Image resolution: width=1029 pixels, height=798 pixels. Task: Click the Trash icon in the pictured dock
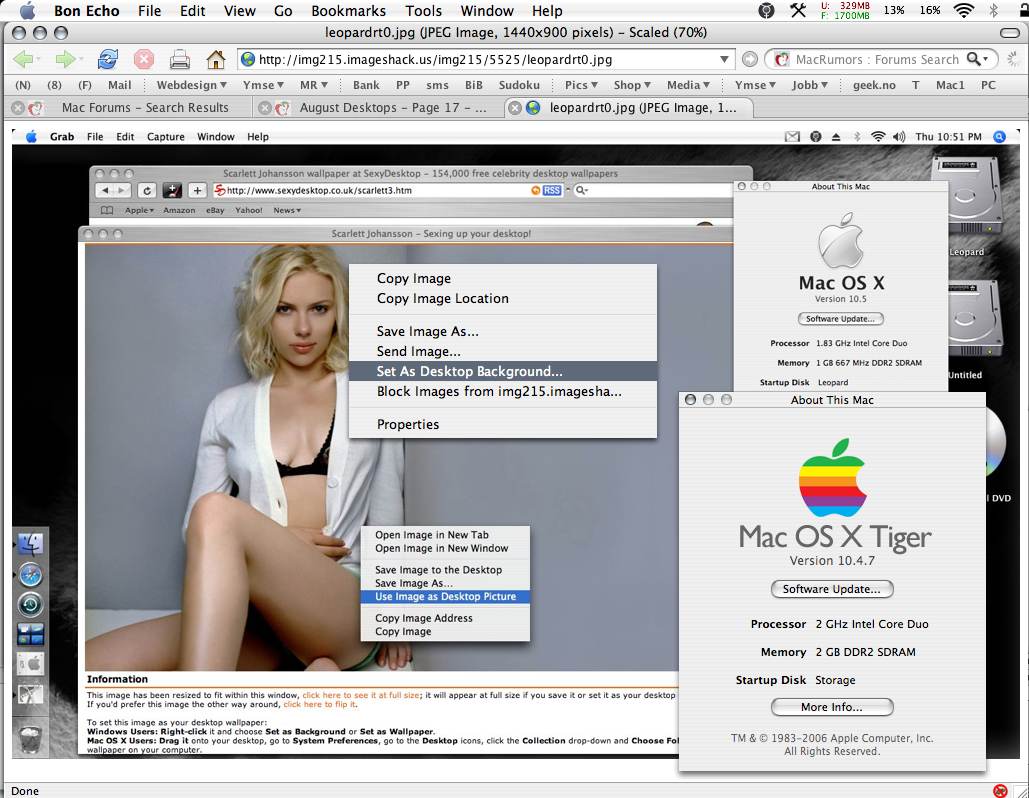pyautogui.click(x=30, y=738)
